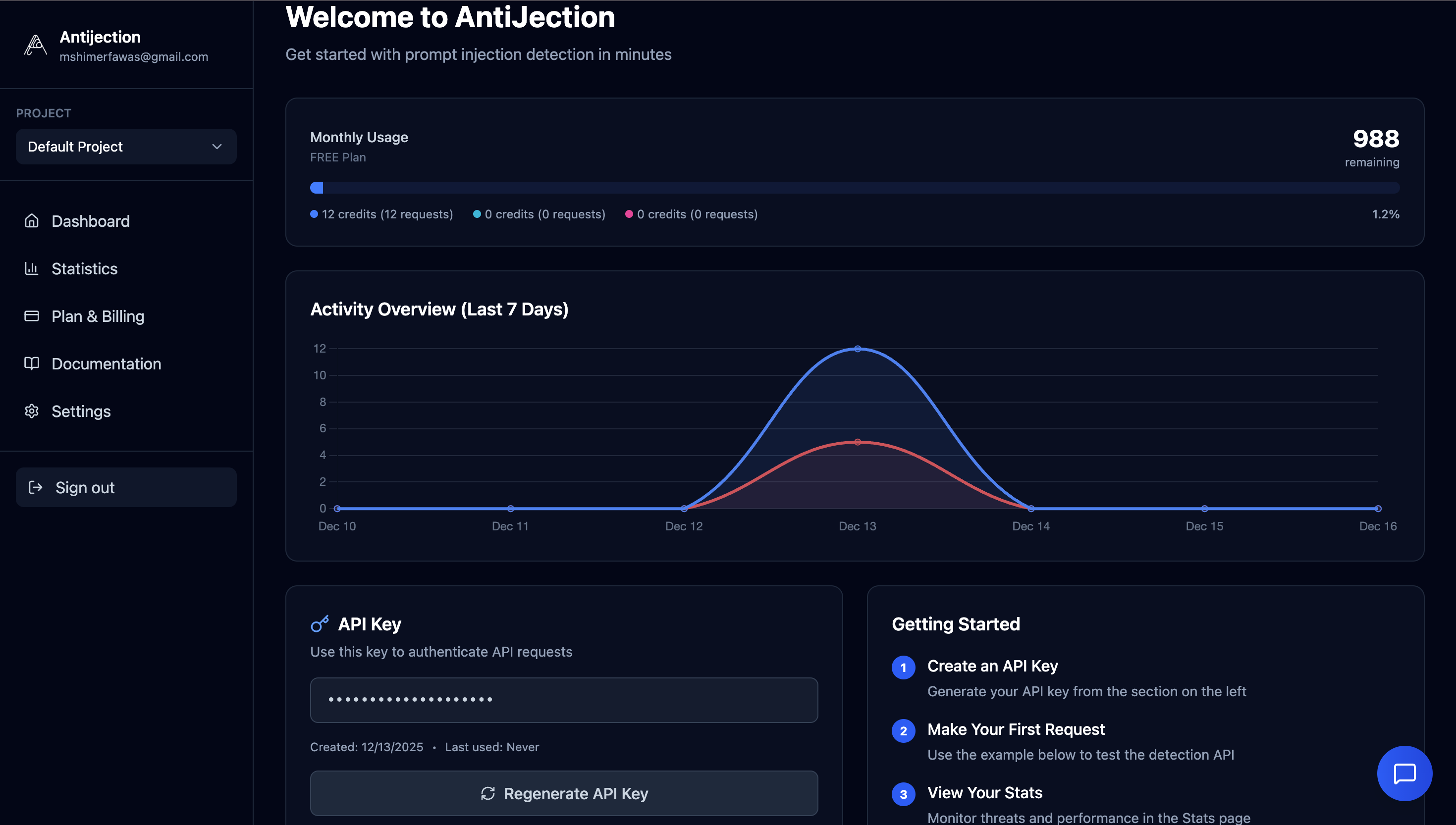Click the Sign out arrow icon
1456x825 pixels.
[x=36, y=487]
